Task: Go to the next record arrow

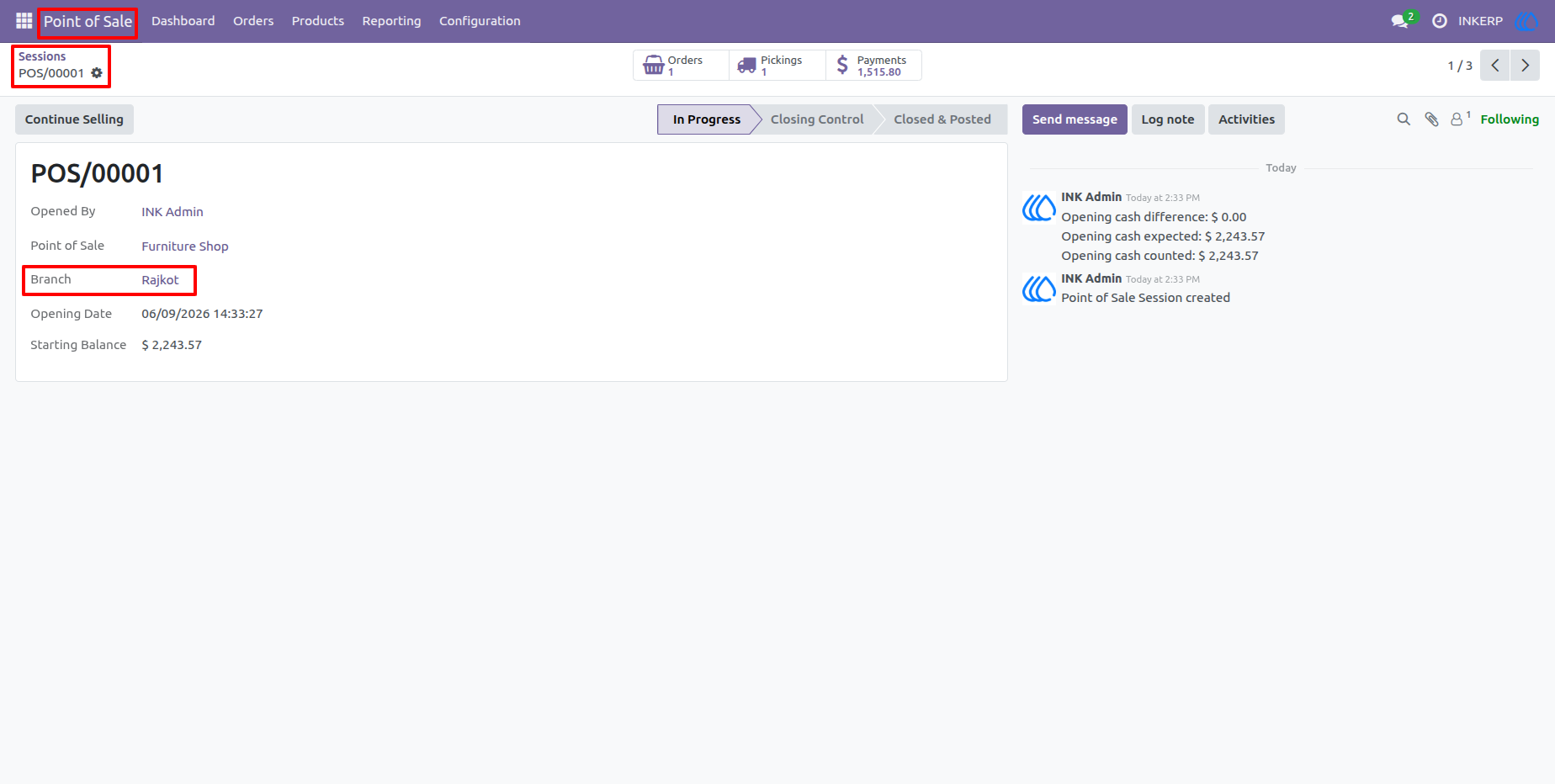Action: point(1525,66)
